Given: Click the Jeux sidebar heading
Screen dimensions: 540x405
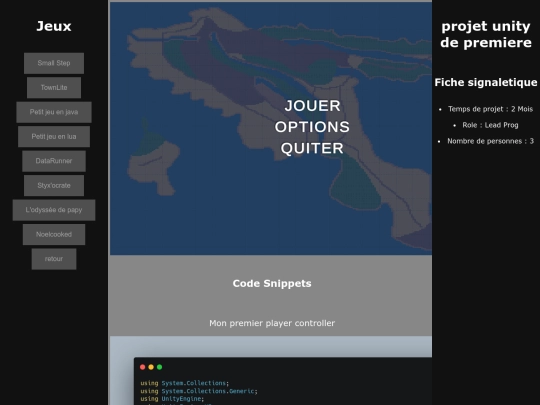Looking at the screenshot, I should (54, 26).
